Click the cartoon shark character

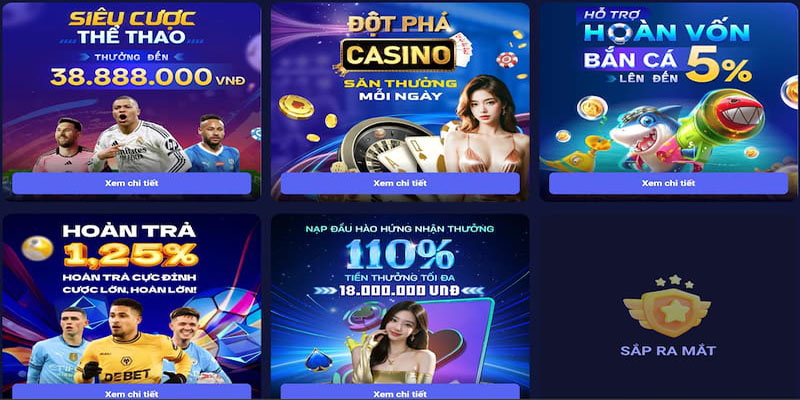pyautogui.click(x=645, y=135)
